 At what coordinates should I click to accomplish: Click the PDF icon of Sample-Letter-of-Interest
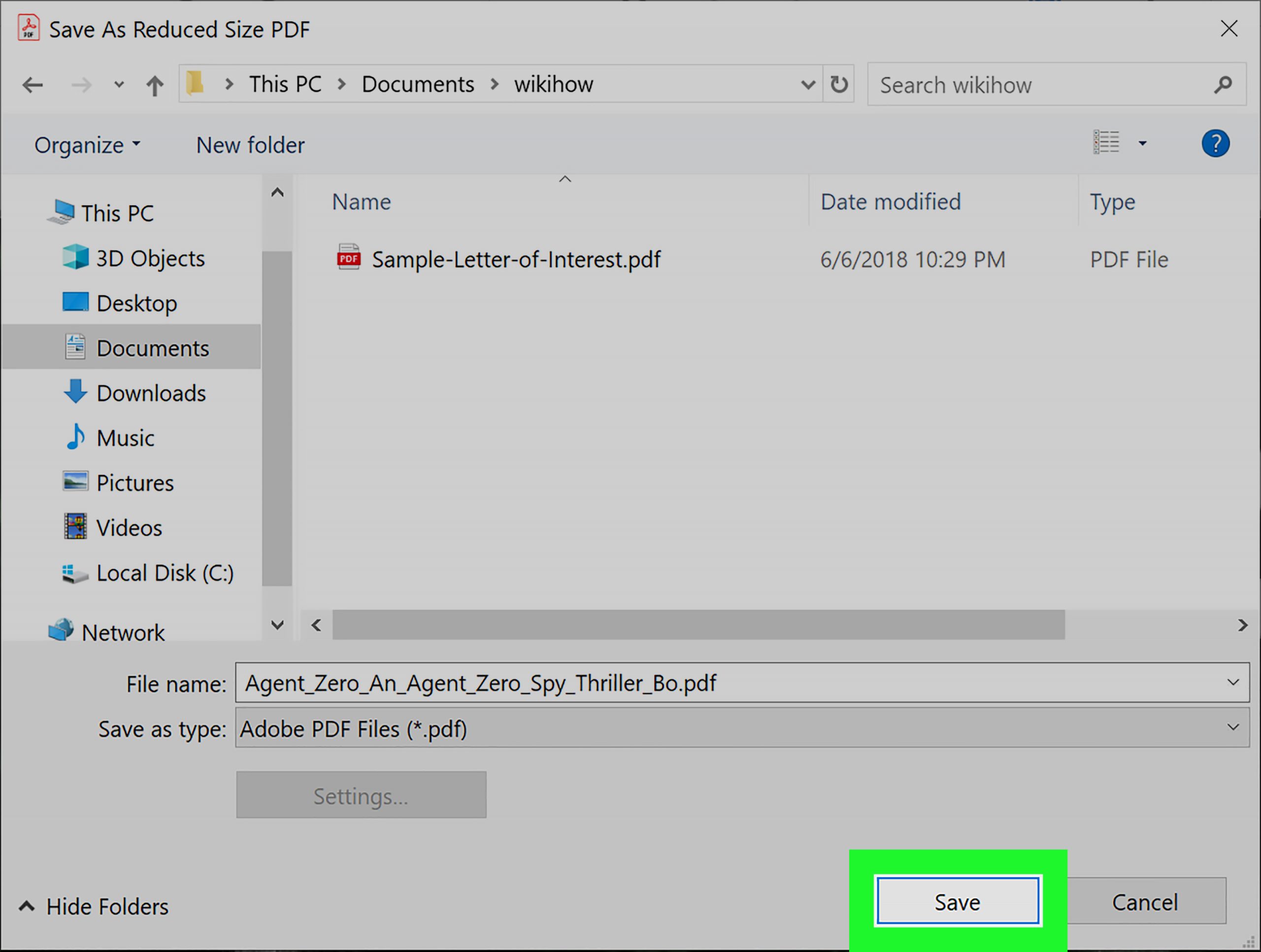(348, 257)
